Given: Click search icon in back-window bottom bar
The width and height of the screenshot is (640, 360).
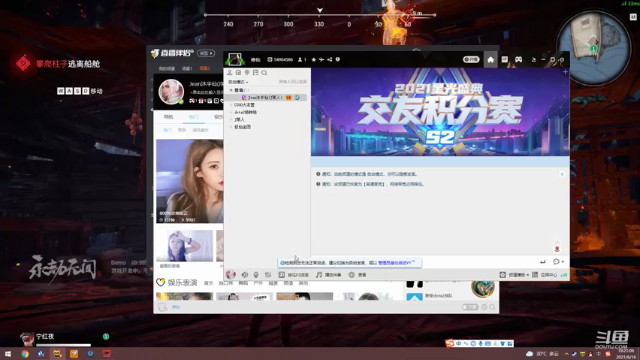Looking at the screenshot, I should coord(492,307).
